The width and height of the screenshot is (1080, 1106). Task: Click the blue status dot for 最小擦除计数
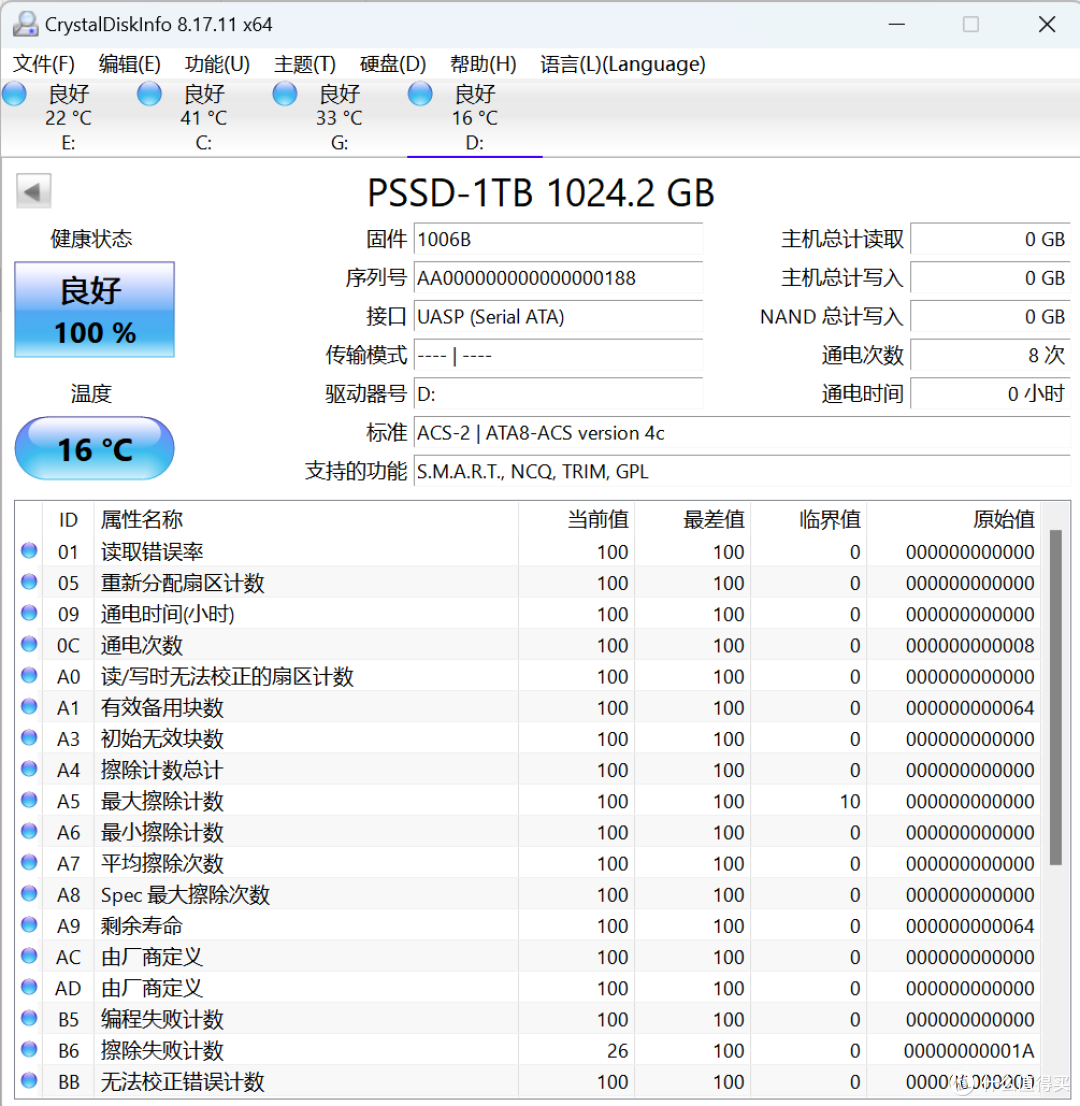point(29,831)
